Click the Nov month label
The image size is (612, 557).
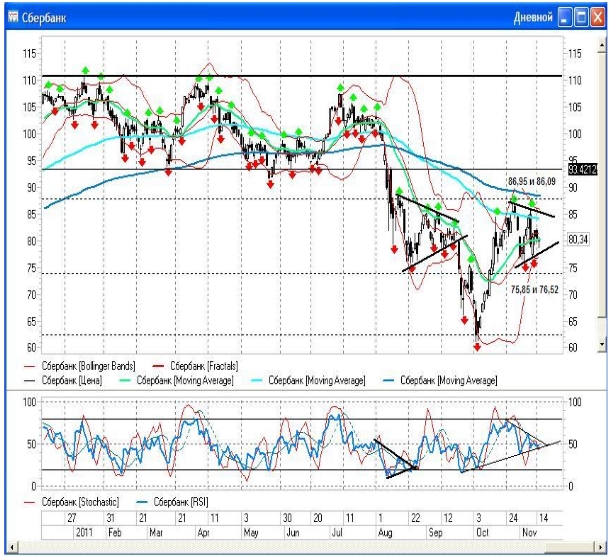point(530,532)
